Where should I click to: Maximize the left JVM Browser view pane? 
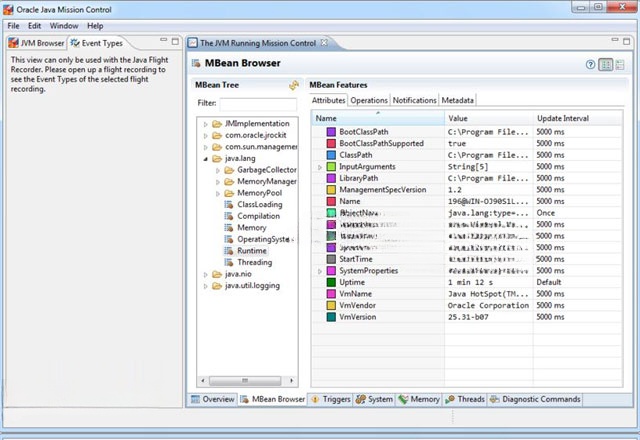(175, 41)
